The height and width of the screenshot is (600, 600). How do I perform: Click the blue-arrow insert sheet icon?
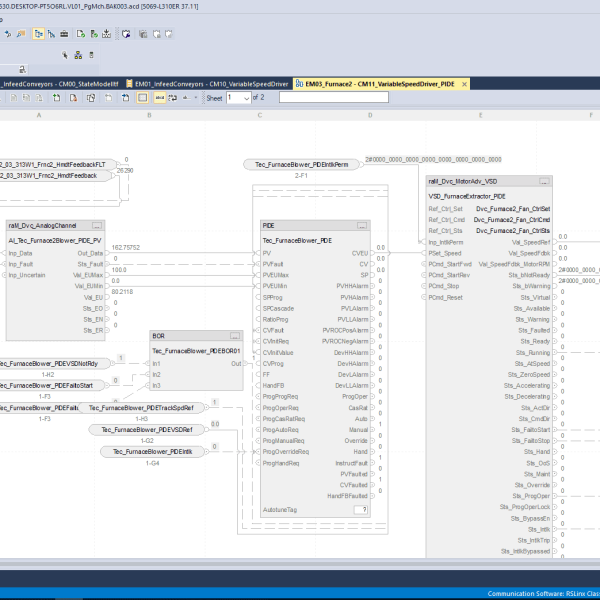[126, 98]
